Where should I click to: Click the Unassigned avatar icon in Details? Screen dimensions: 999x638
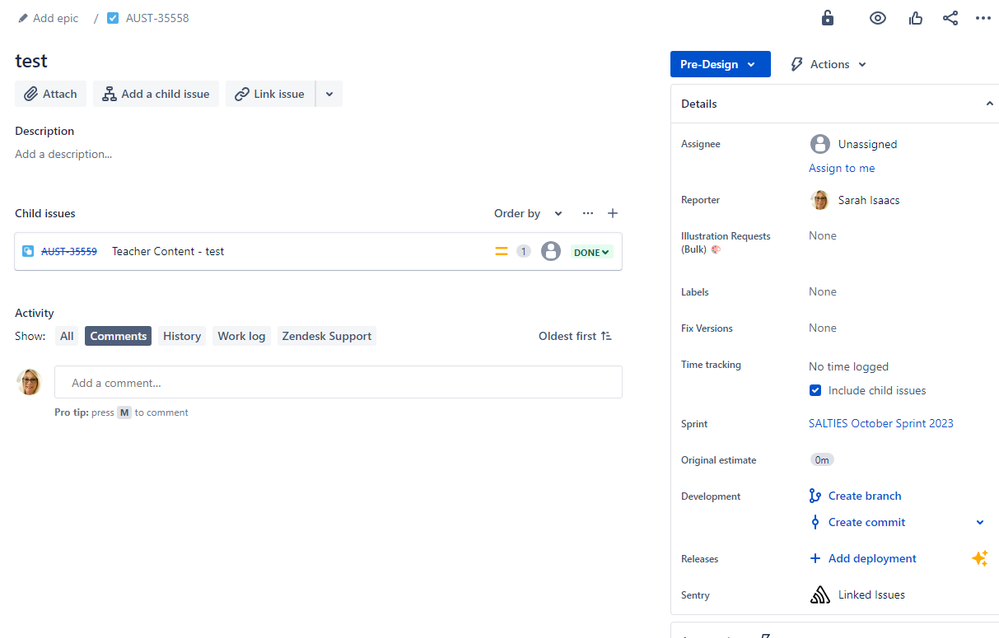click(x=820, y=144)
